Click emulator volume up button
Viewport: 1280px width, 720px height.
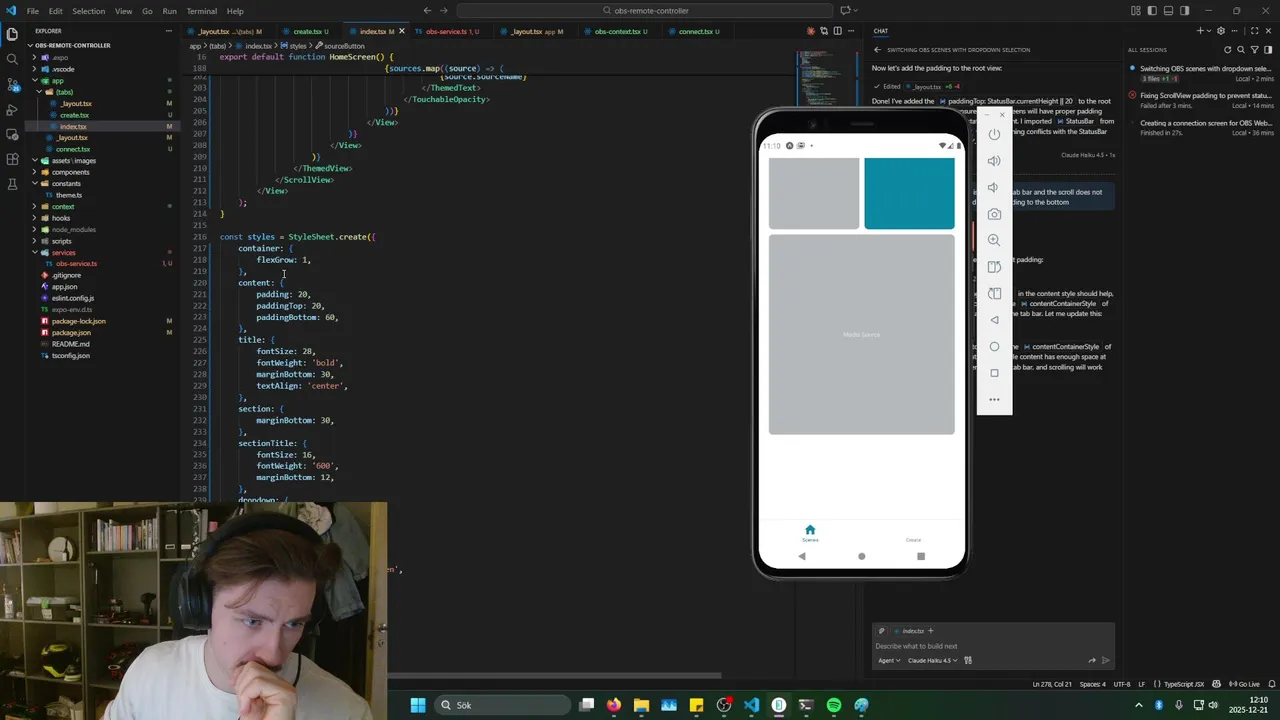click(x=994, y=161)
